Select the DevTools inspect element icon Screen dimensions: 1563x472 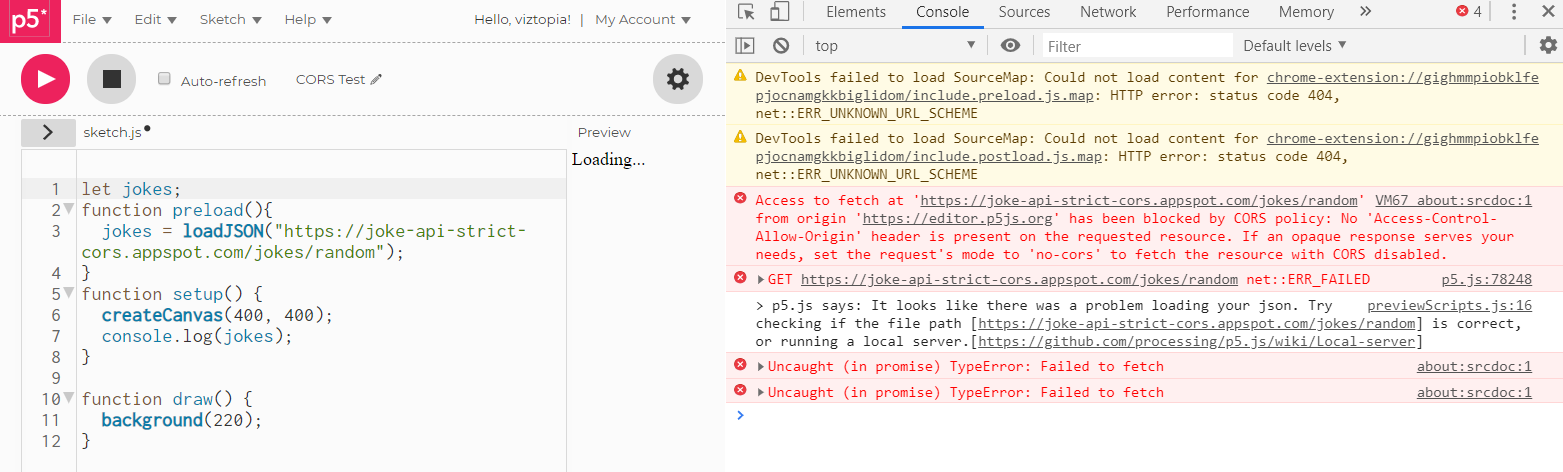pos(746,12)
